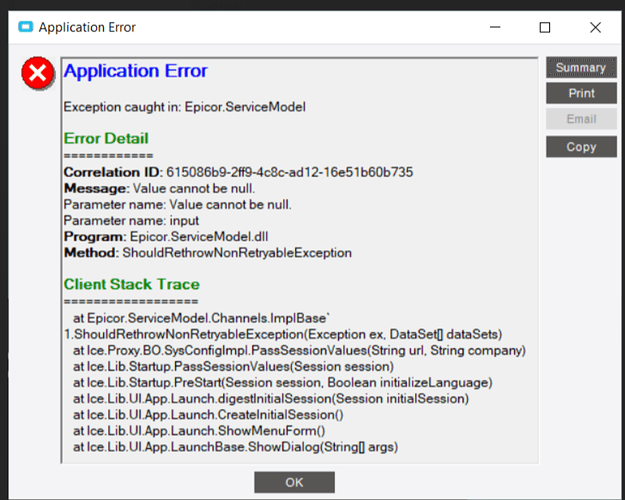The image size is (625, 500).
Task: Click the Launch.ShowMenuForm() stack line
Action: [x=199, y=431]
